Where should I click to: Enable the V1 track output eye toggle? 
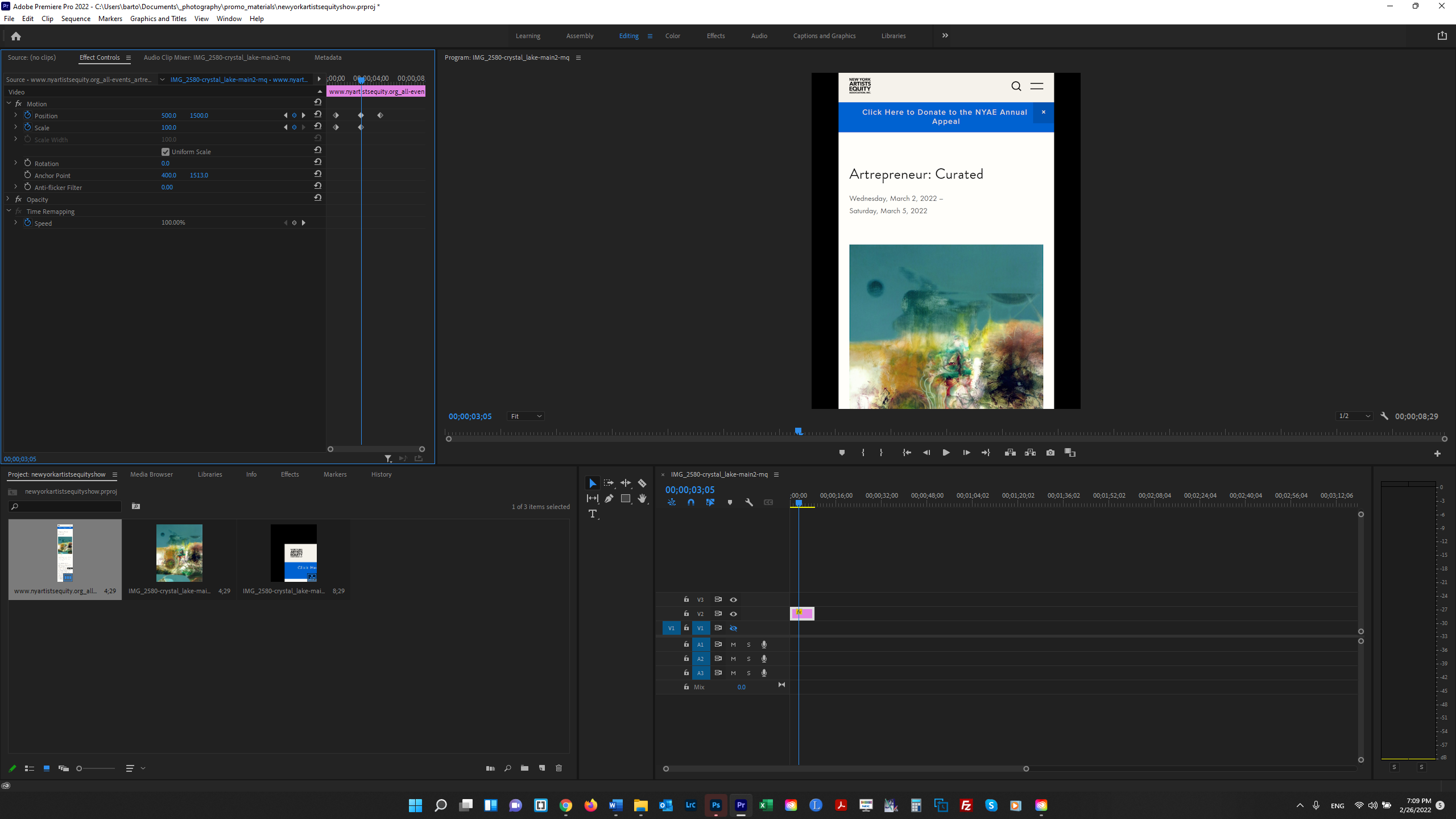(733, 628)
